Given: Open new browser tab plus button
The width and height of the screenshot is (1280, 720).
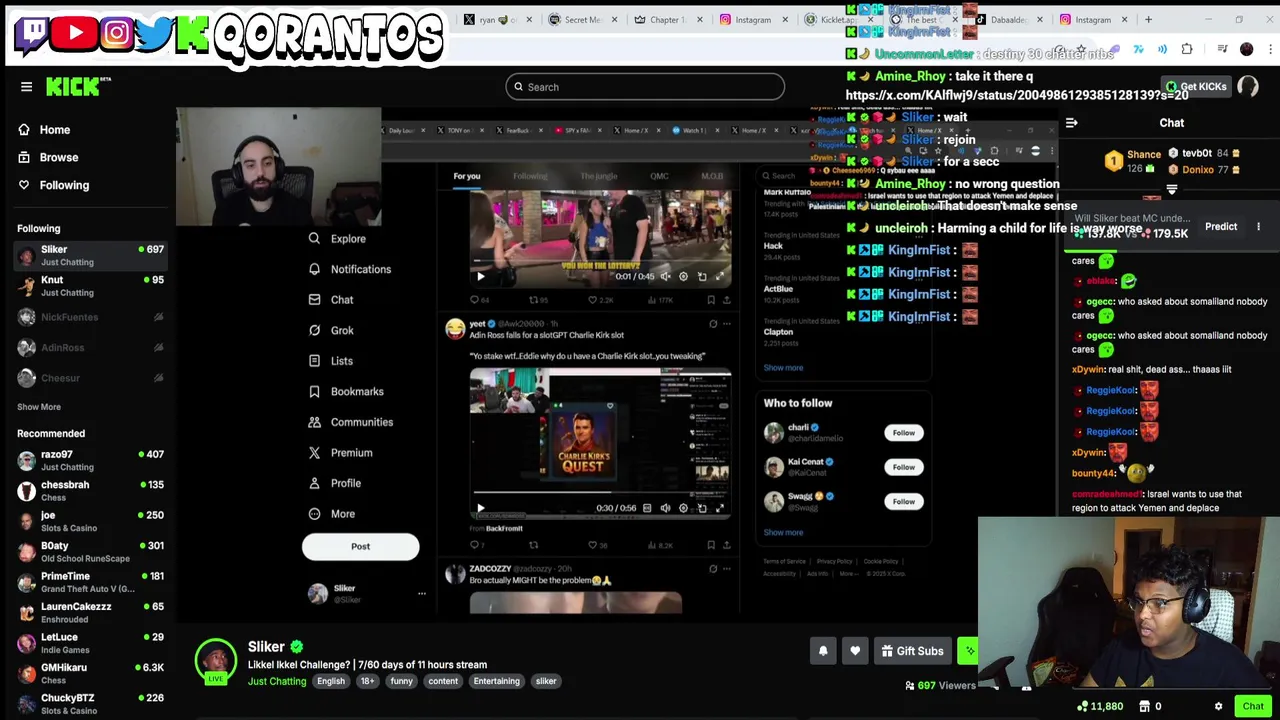Looking at the screenshot, I should [1148, 19].
